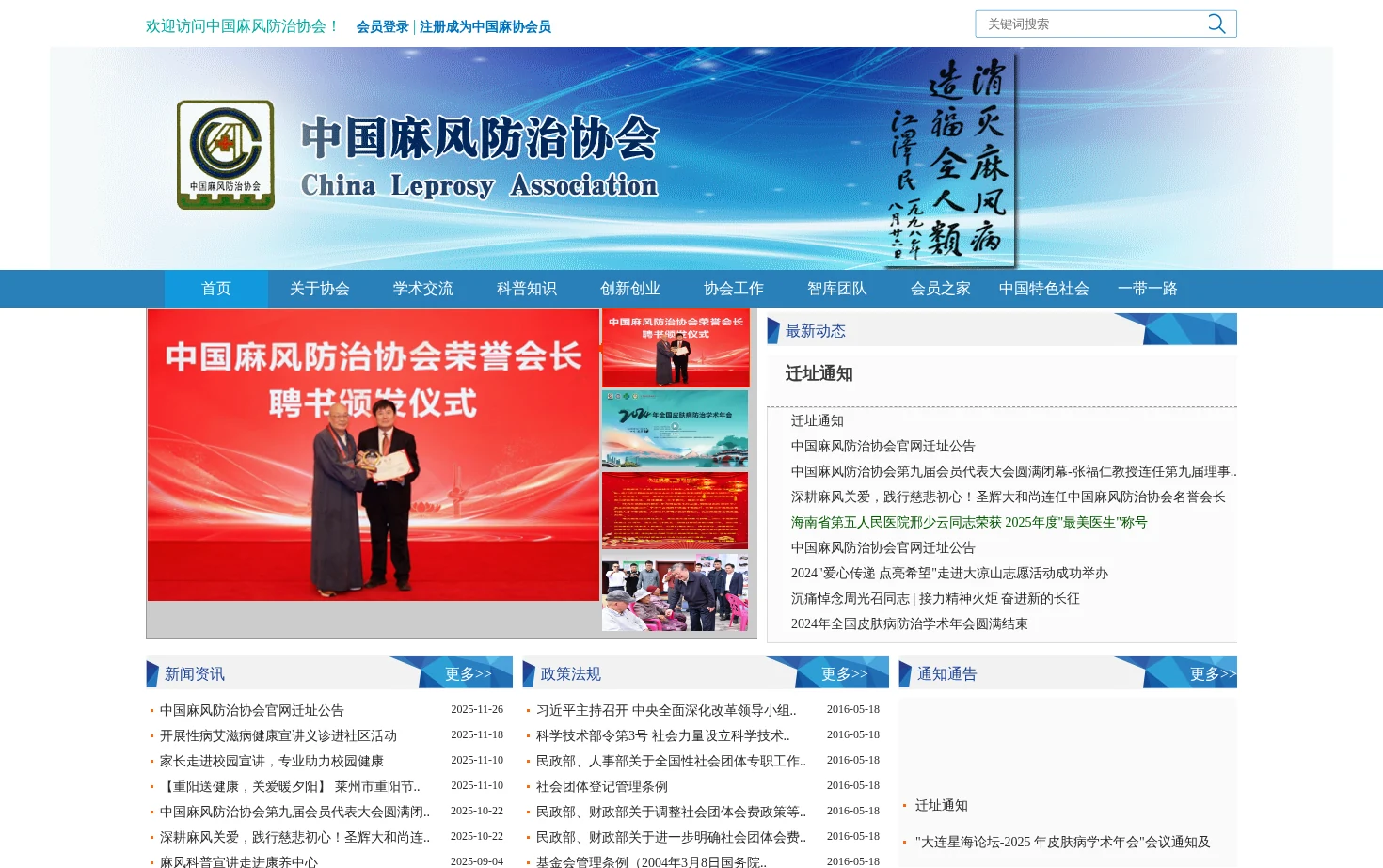Select the 2024年全国皮肤病防治学术年会 thumbnail
Image resolution: width=1383 pixels, height=868 pixels.
pos(676,429)
